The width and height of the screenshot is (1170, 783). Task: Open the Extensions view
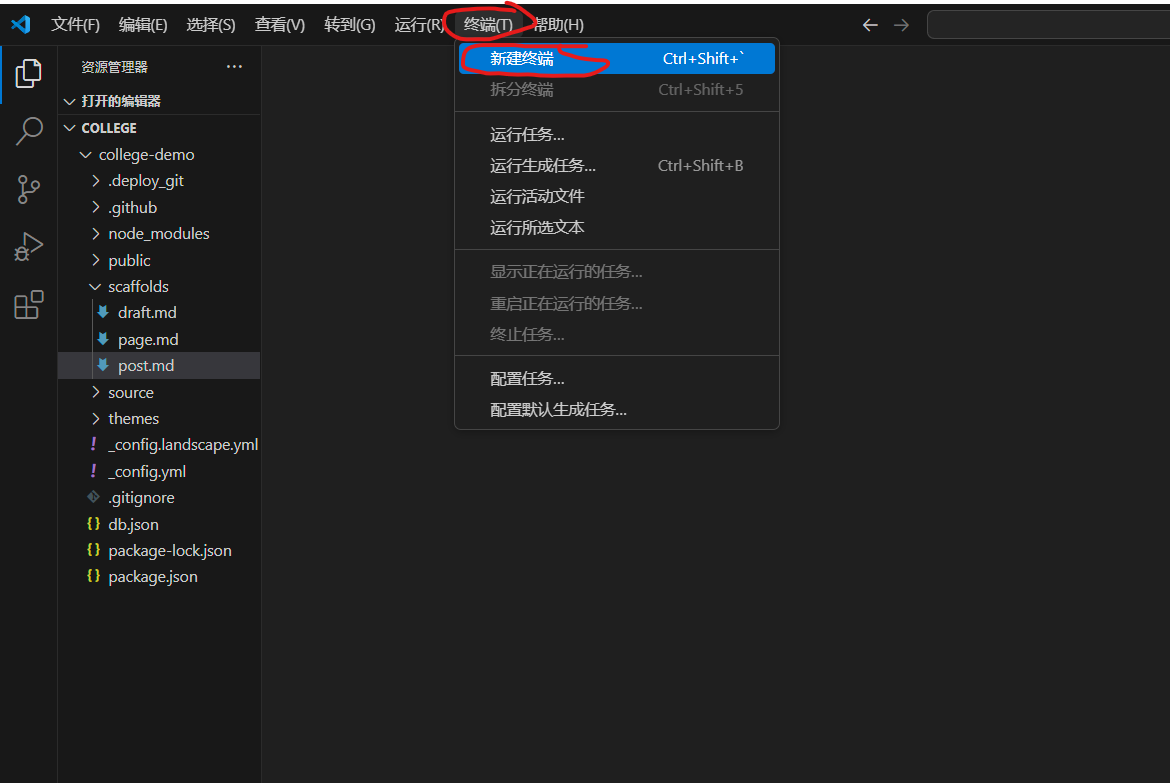28,305
